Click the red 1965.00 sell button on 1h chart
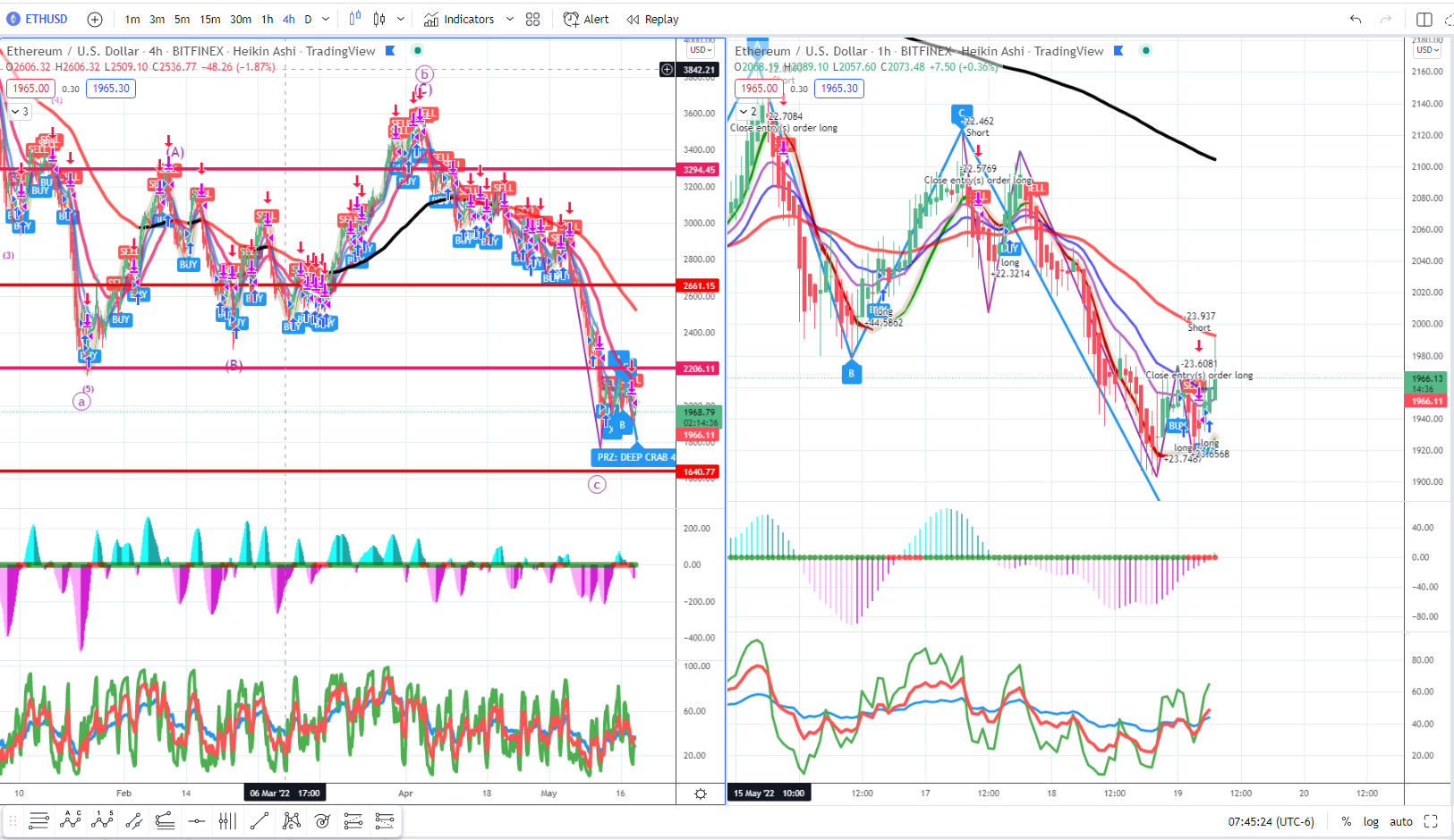The image size is (1454, 840). tap(760, 89)
